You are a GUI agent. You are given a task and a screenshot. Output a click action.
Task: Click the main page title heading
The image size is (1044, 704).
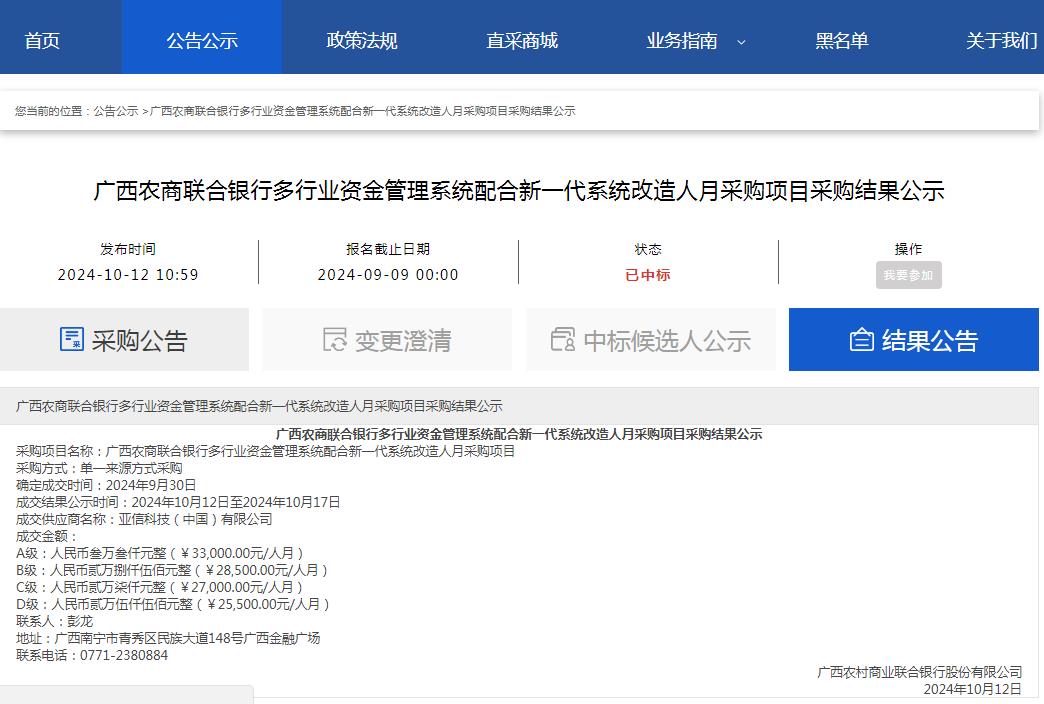click(x=519, y=191)
